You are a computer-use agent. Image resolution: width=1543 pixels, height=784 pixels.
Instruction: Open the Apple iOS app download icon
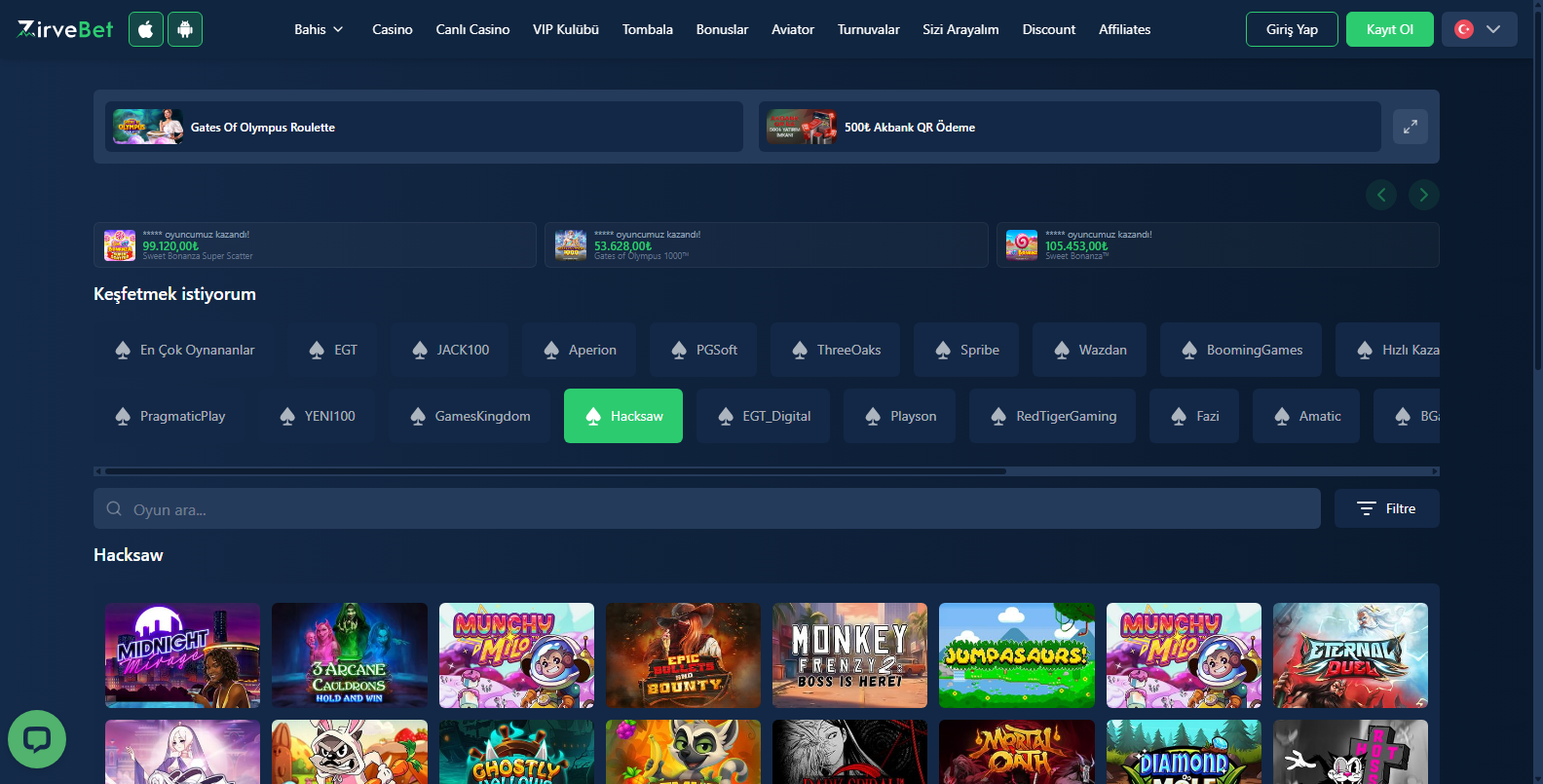[x=146, y=29]
